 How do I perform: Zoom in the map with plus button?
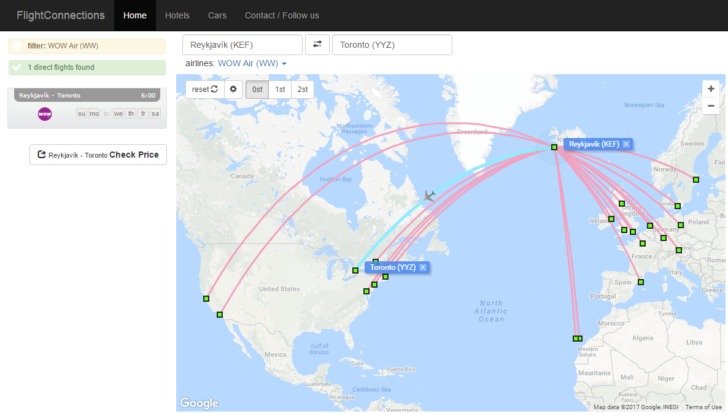coord(711,89)
